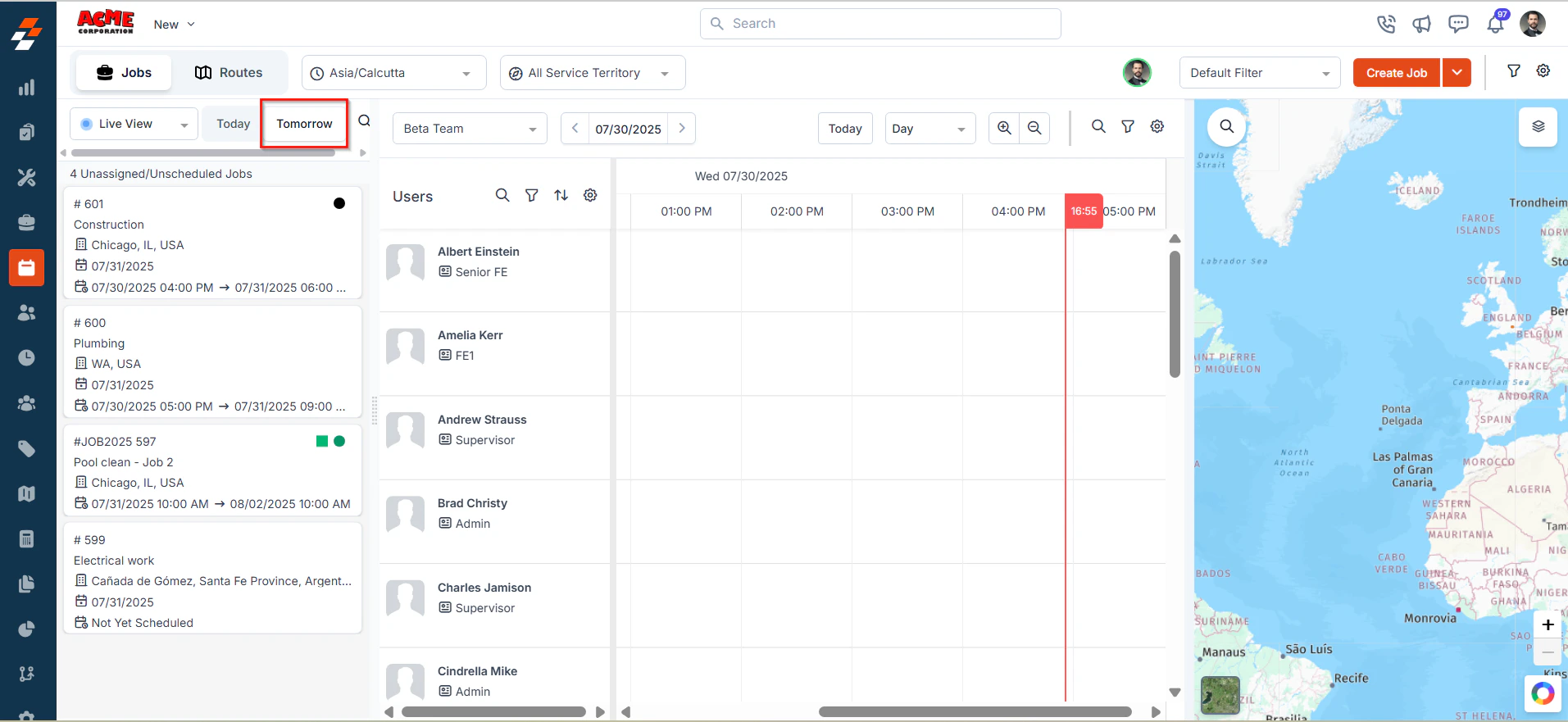Open the users sidebar icon
This screenshot has width=1568, height=722.
pos(27,312)
